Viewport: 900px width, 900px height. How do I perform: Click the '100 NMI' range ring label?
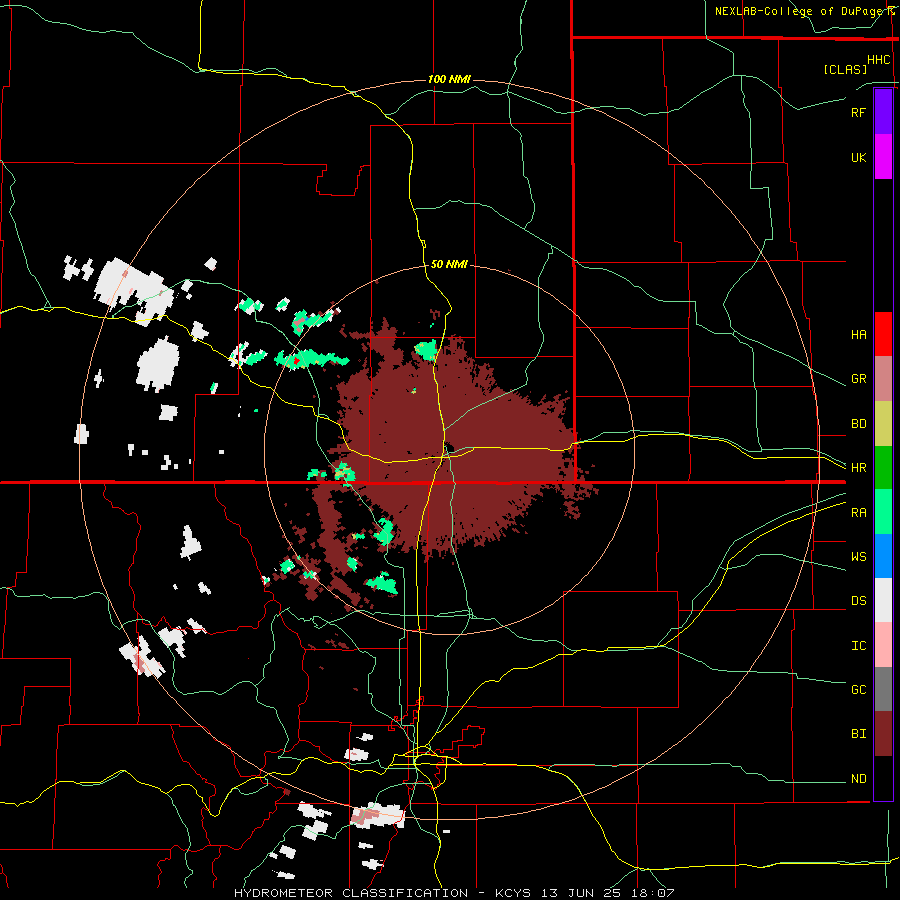point(449,79)
